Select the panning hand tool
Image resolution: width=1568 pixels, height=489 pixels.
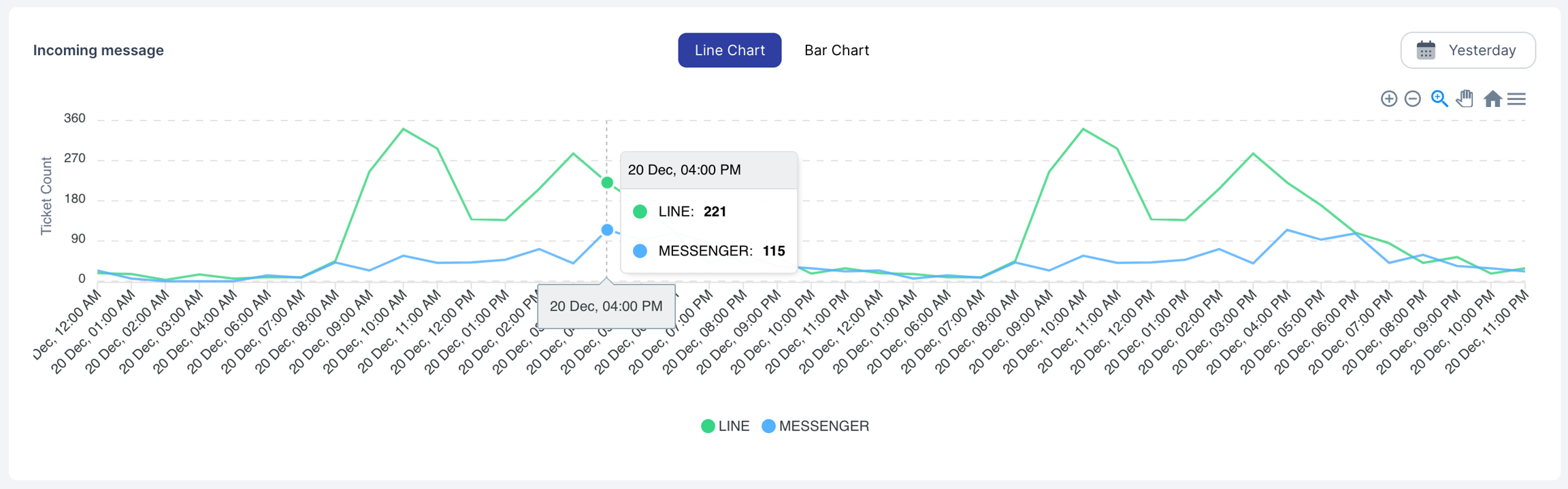(1465, 99)
